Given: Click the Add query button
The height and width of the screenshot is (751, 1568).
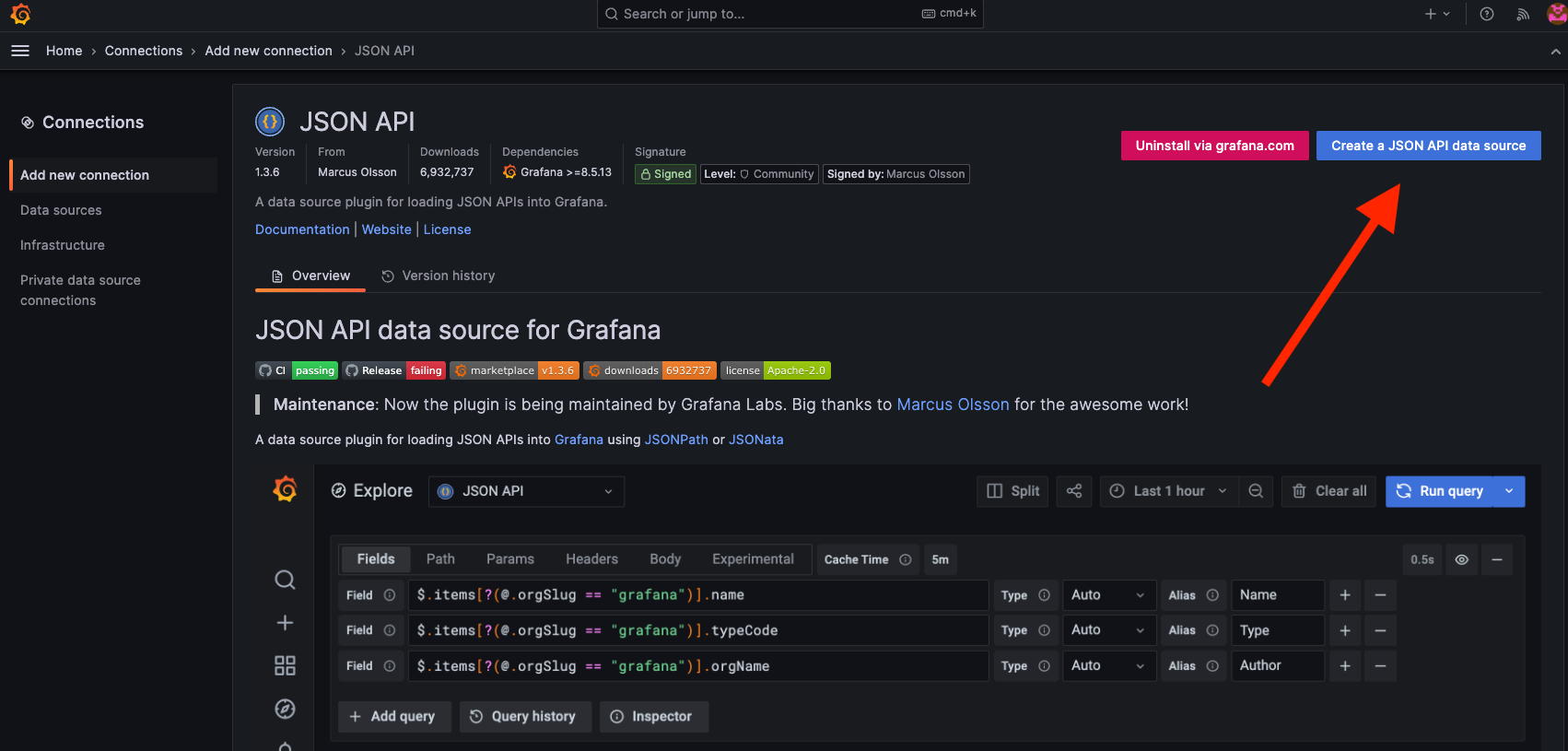Looking at the screenshot, I should [x=394, y=716].
